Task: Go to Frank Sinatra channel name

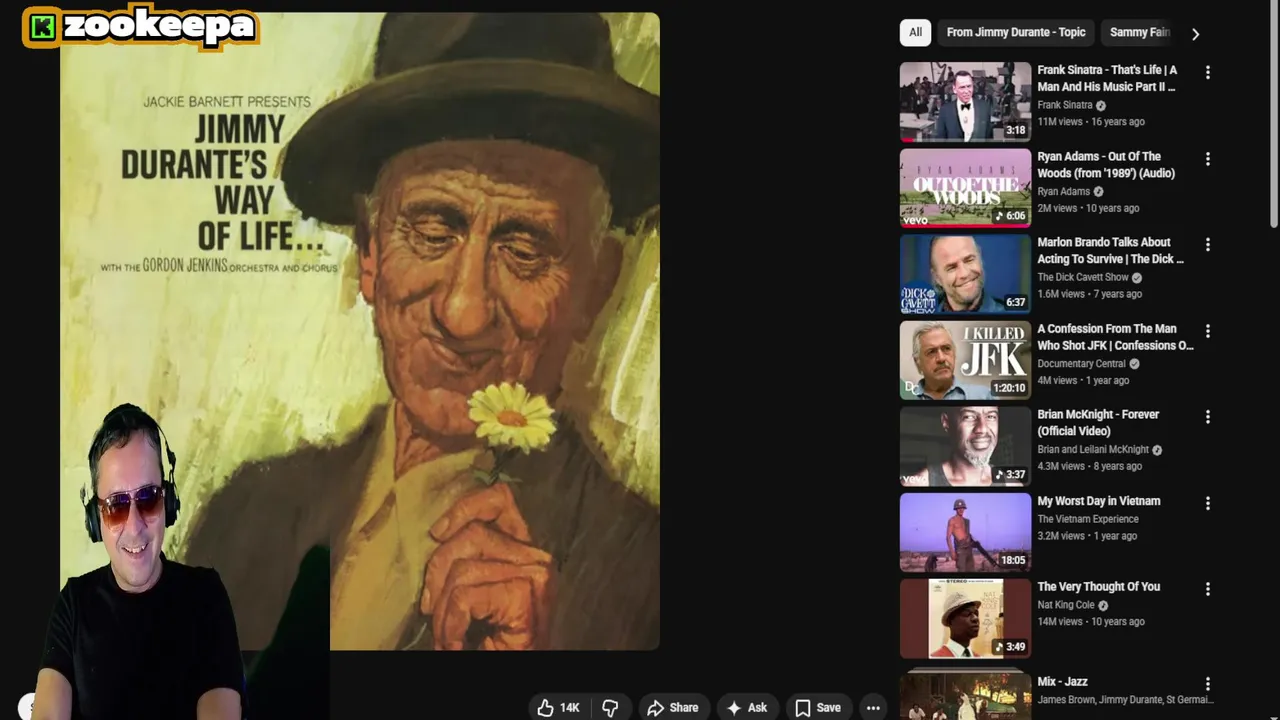Action: coord(1065,105)
